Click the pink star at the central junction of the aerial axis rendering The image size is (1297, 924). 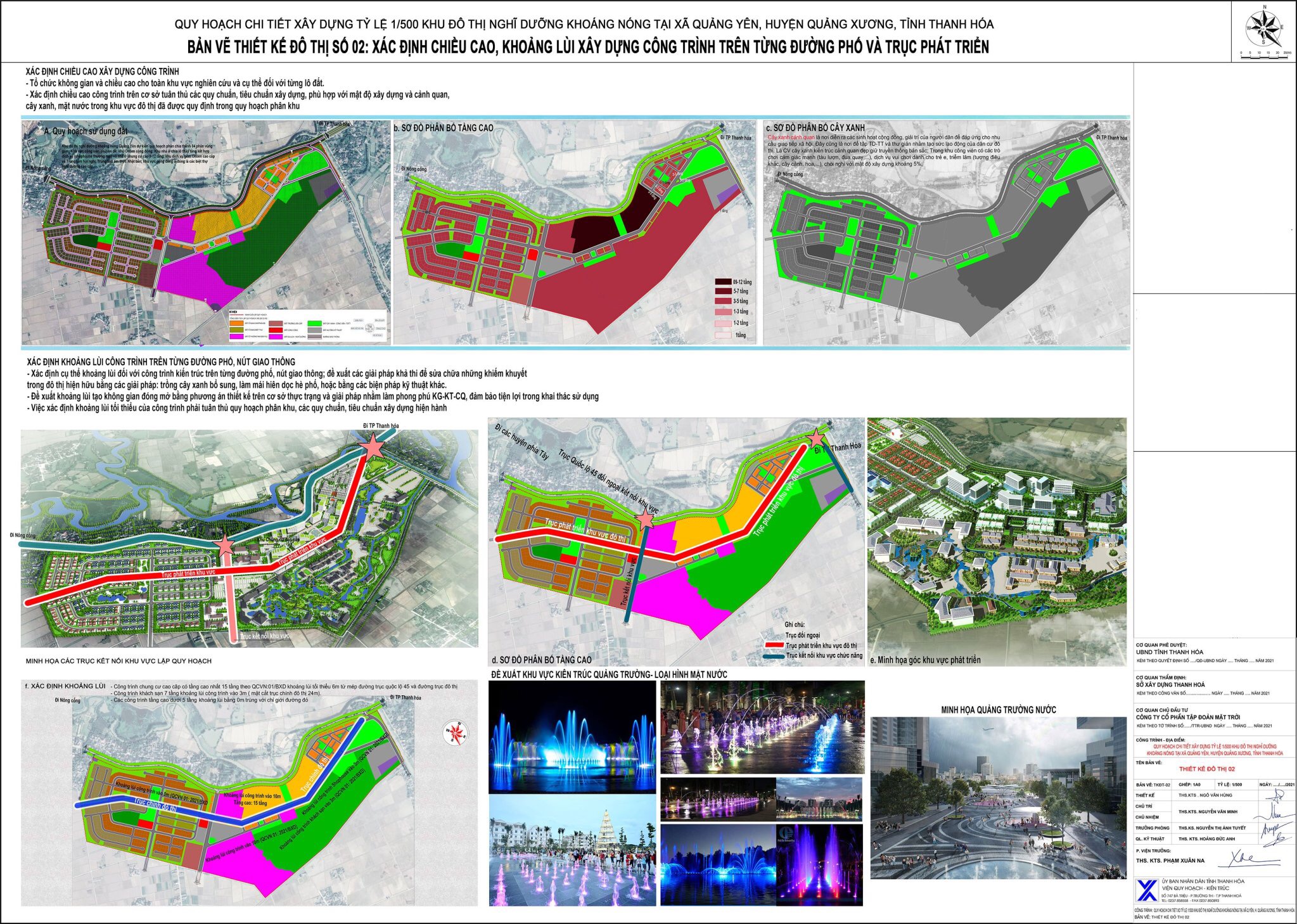click(x=225, y=544)
